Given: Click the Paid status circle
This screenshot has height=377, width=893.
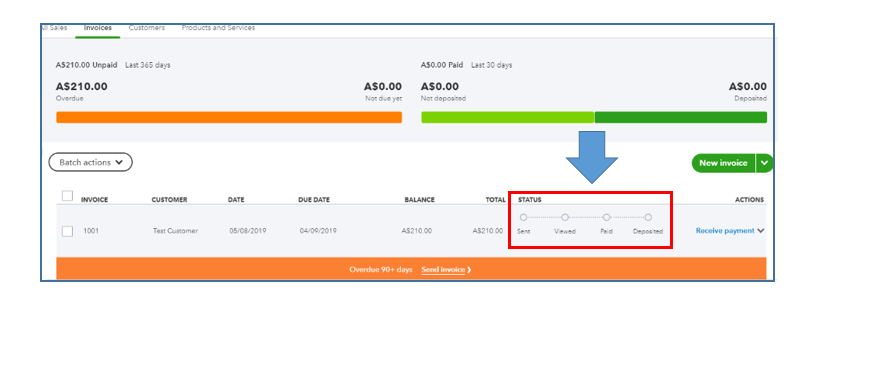Looking at the screenshot, I should (607, 218).
